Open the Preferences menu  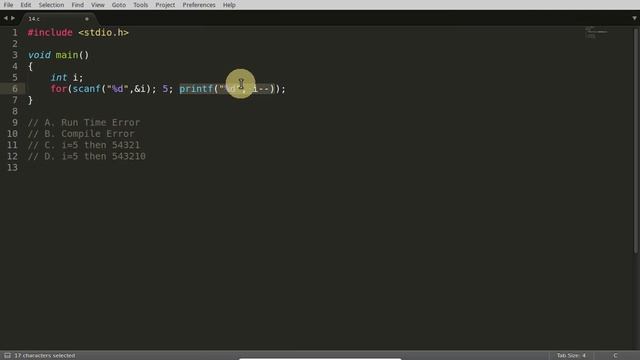tap(199, 5)
